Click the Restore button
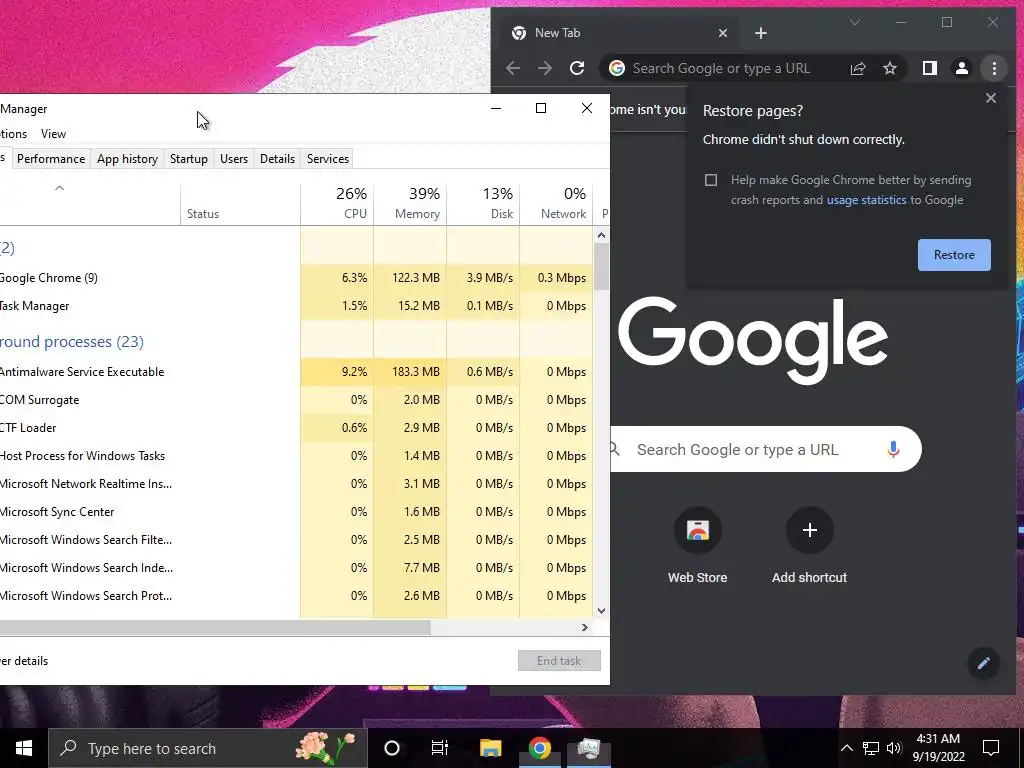This screenshot has width=1024, height=768. (954, 255)
